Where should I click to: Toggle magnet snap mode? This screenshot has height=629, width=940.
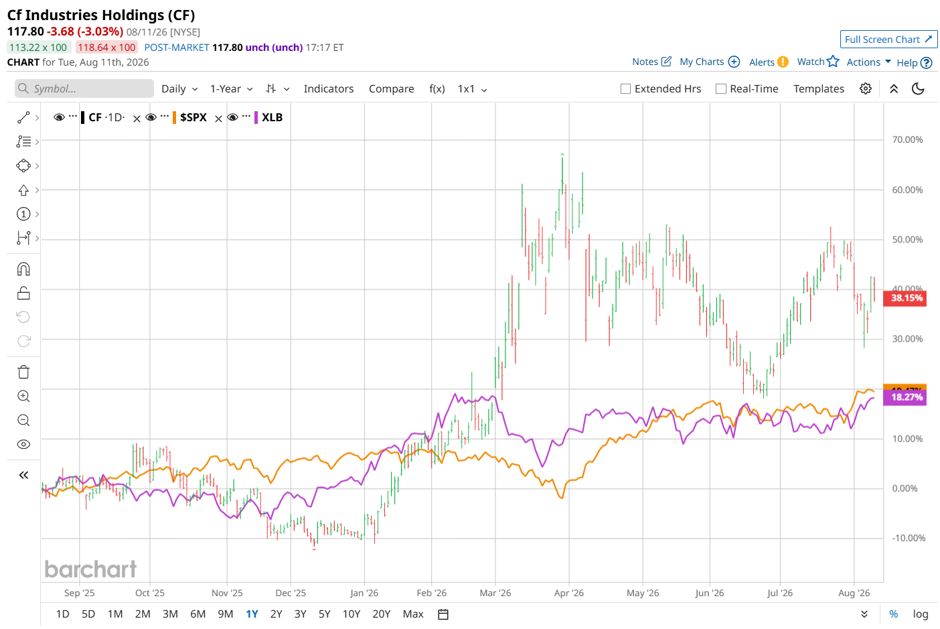tap(23, 269)
